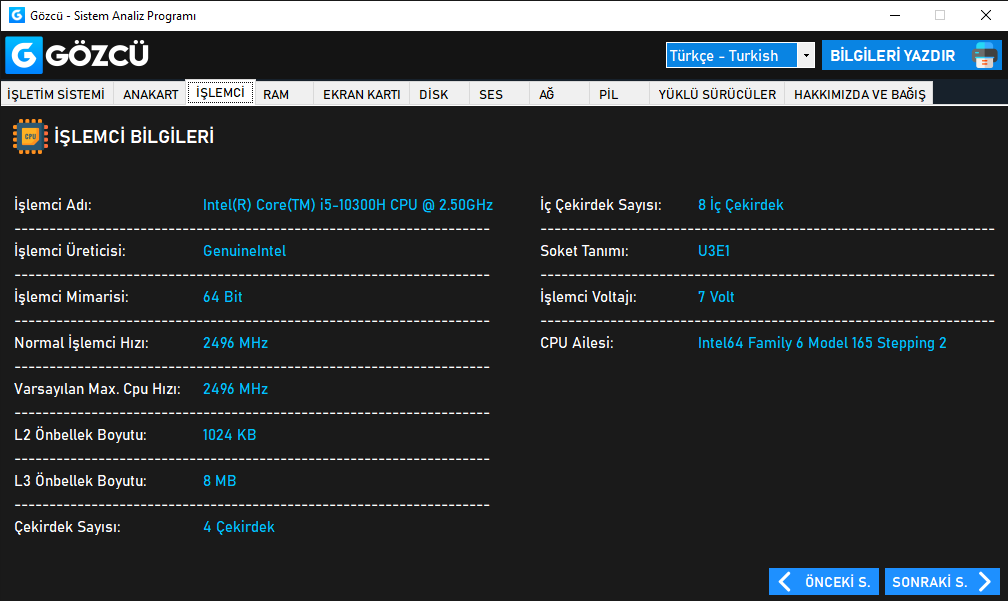Click the L3 Önbellek Boyutu label
The width and height of the screenshot is (1008, 601).
point(80,481)
